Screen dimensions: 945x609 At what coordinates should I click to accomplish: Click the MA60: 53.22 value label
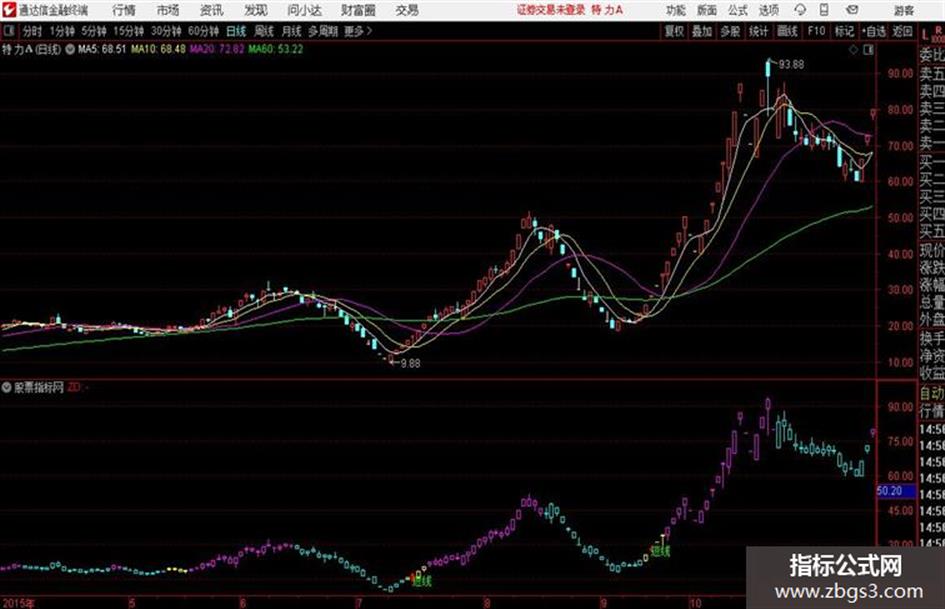coord(276,49)
